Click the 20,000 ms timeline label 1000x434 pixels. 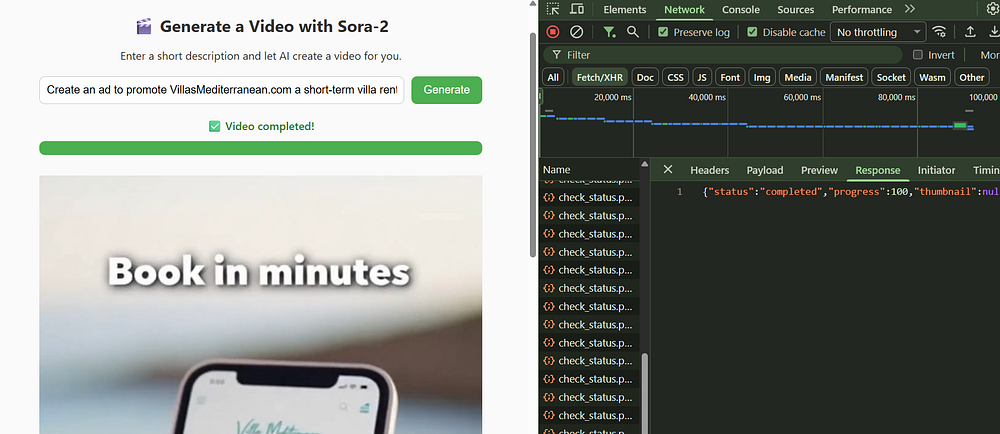(612, 98)
